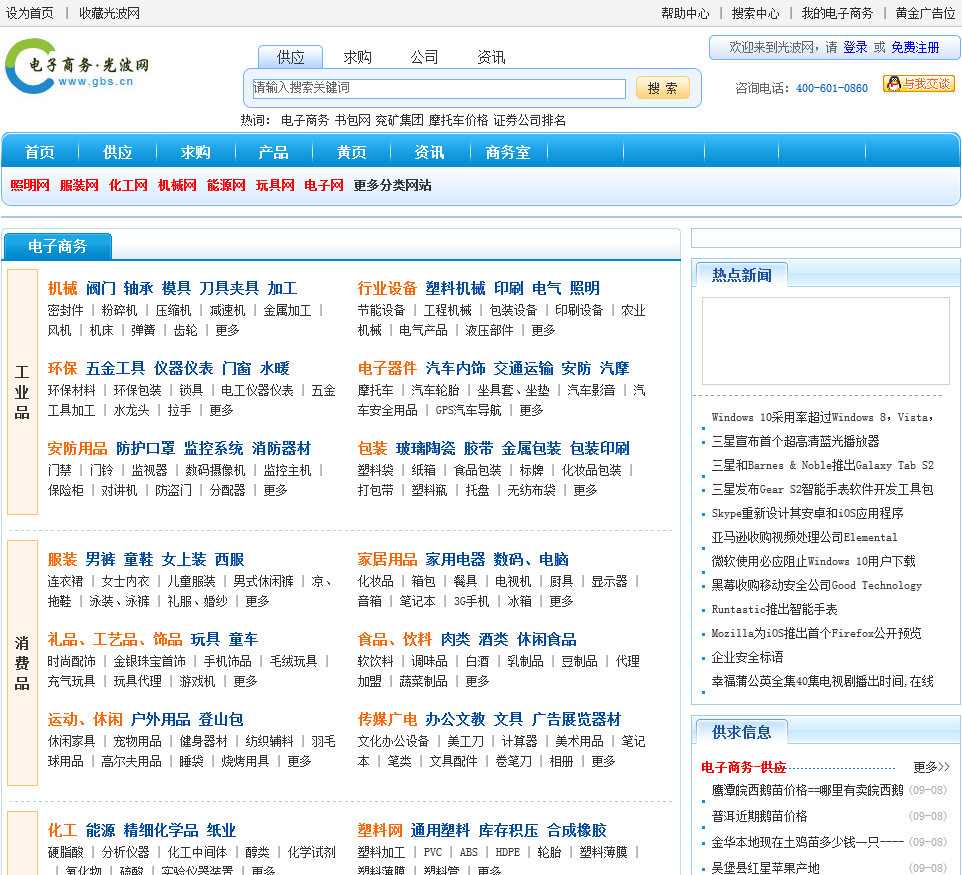Open the 户外用品 category link
This screenshot has height=875, width=962.
[x=160, y=719]
